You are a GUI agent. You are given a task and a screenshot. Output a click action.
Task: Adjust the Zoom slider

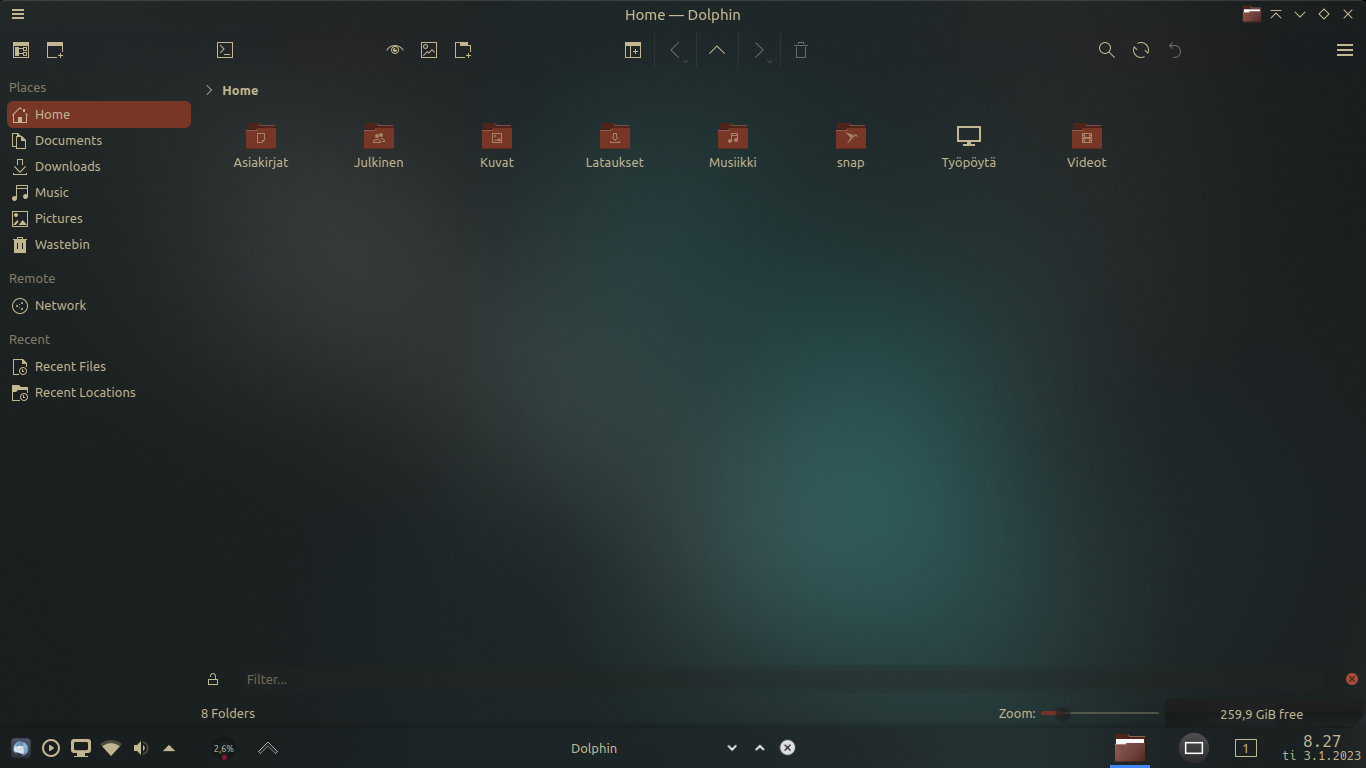[1099, 713]
